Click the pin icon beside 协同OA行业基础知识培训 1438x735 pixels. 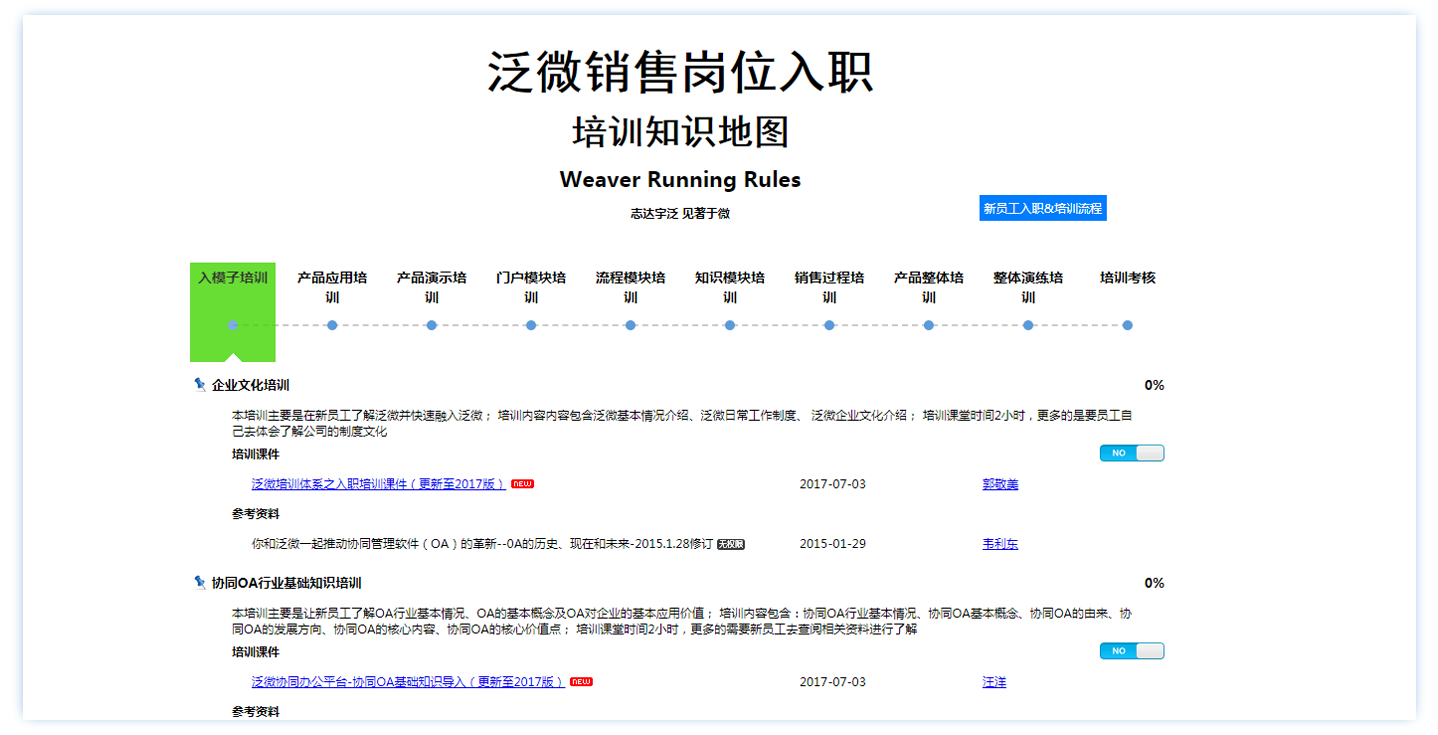pyautogui.click(x=199, y=583)
